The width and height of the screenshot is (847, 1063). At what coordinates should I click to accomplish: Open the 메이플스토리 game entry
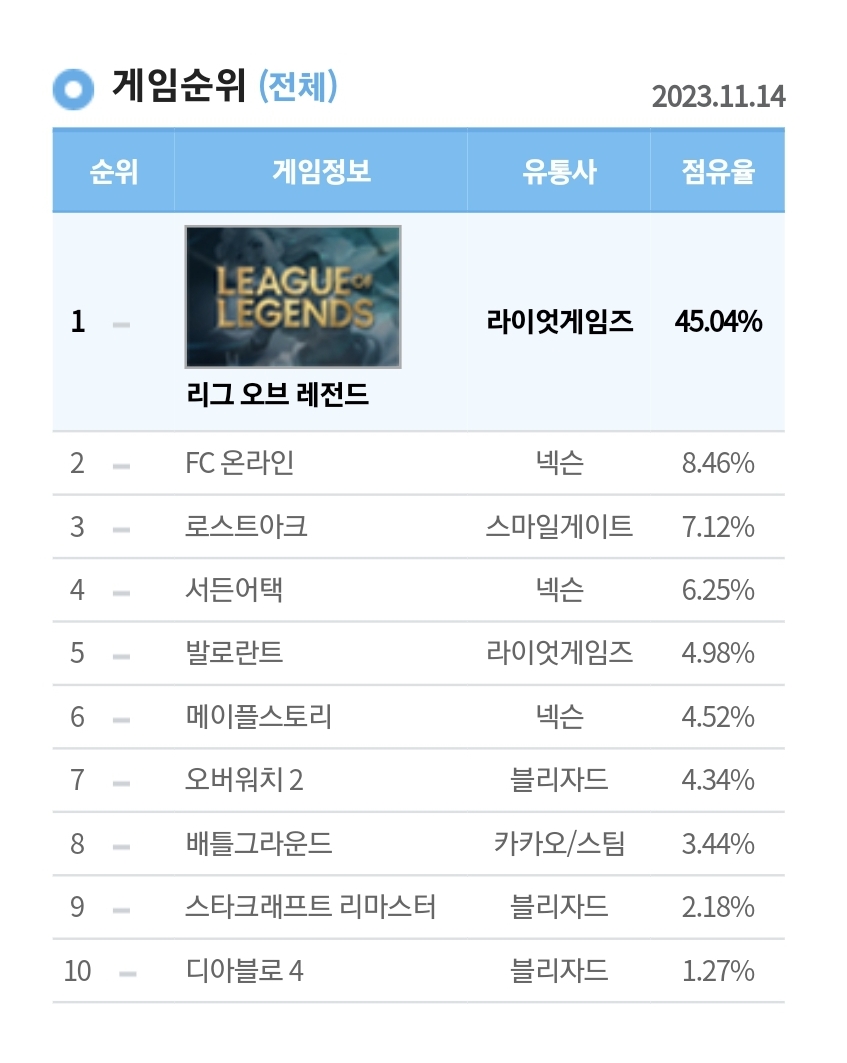click(x=258, y=717)
